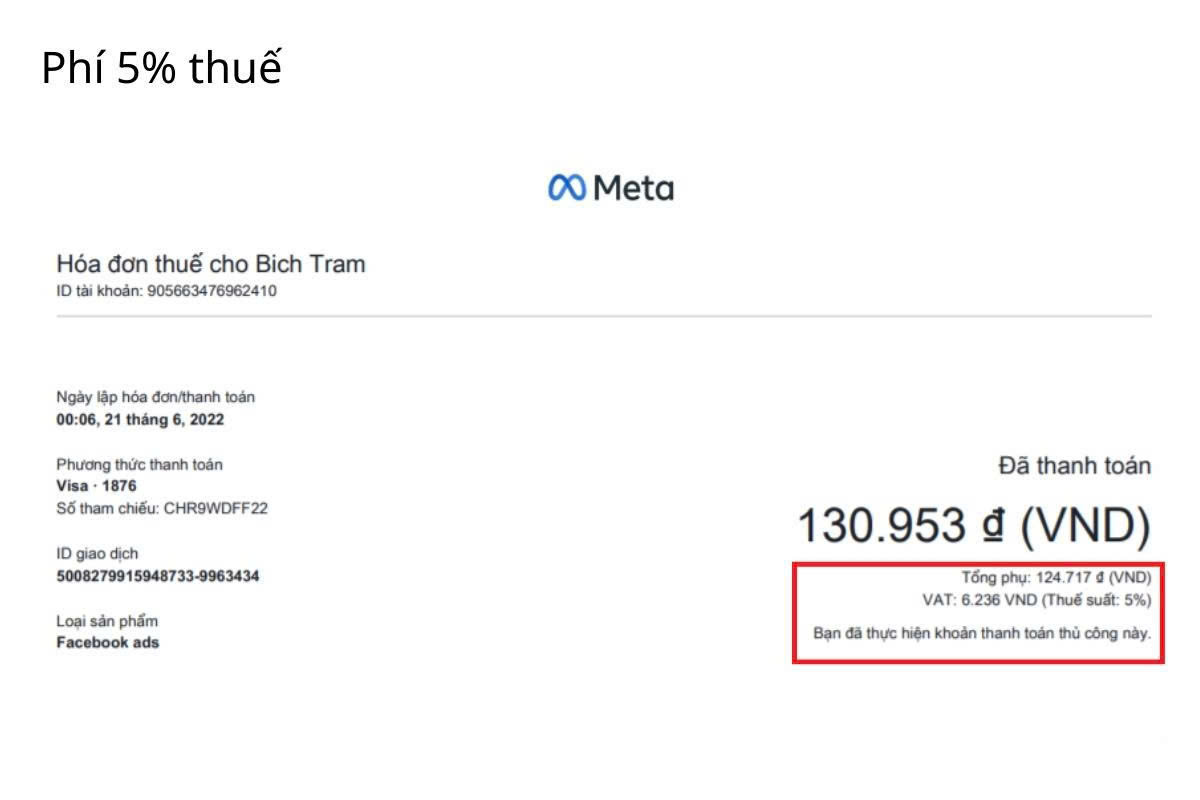This screenshot has width=1200, height=800.
Task: Select transaction ID 5008279915948733-9963434
Action: 158,576
